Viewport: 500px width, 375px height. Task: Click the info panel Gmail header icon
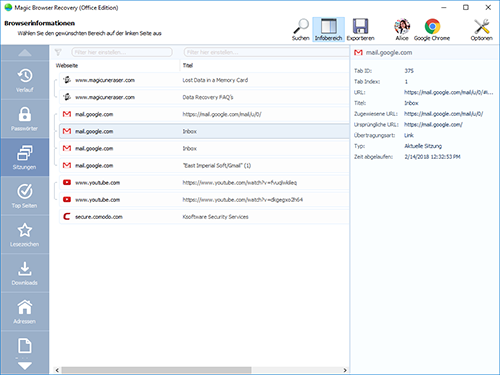click(358, 53)
